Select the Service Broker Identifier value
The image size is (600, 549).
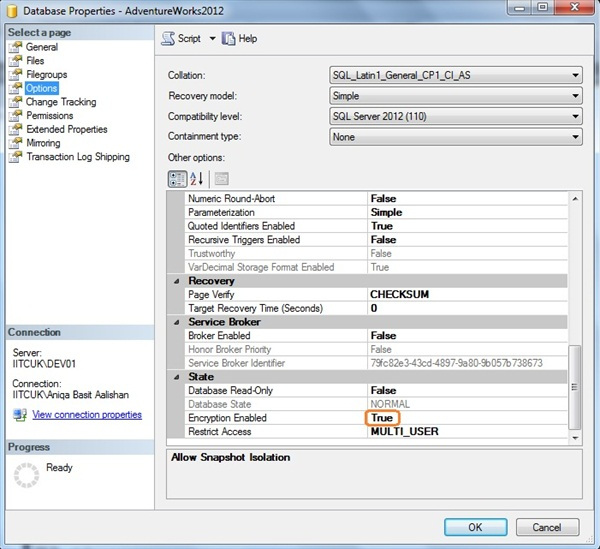(x=457, y=363)
